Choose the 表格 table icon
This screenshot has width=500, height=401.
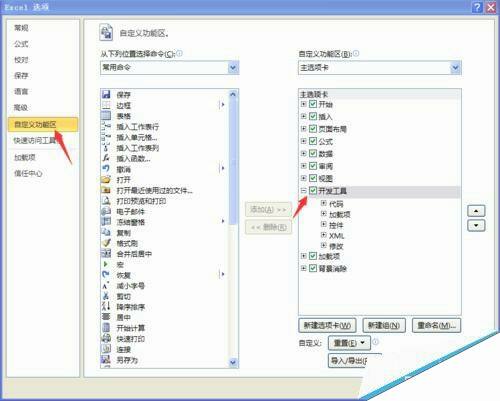click(106, 116)
